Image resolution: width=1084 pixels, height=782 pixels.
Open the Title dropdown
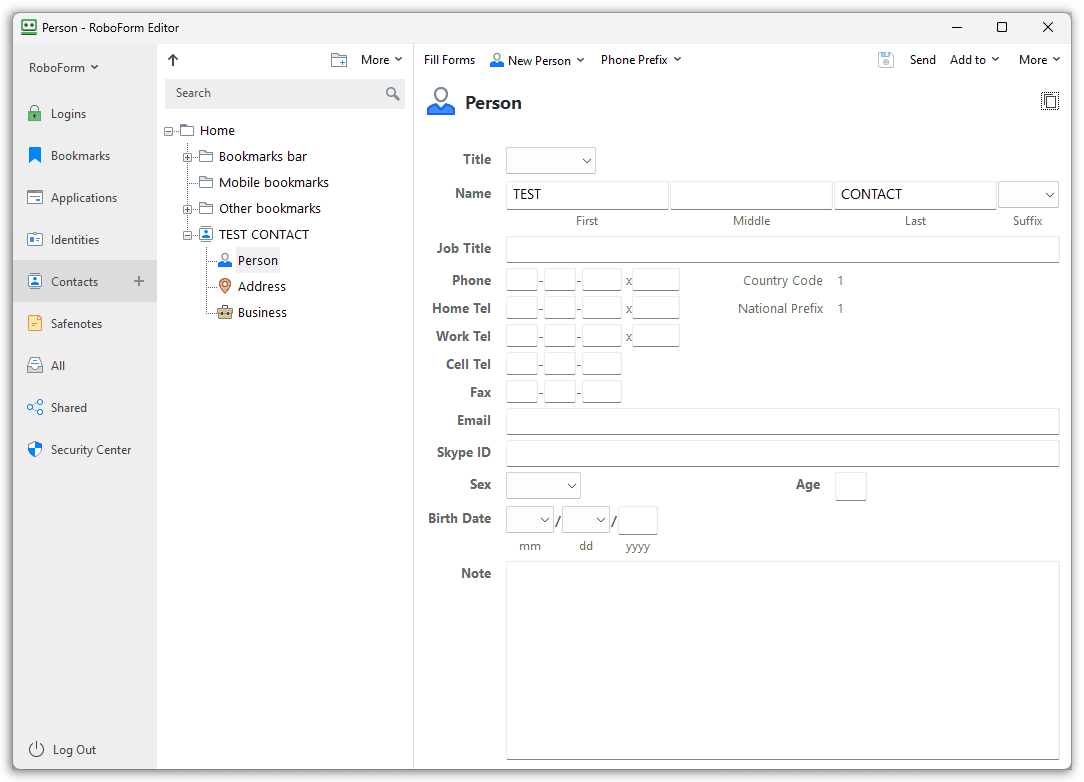(x=551, y=160)
